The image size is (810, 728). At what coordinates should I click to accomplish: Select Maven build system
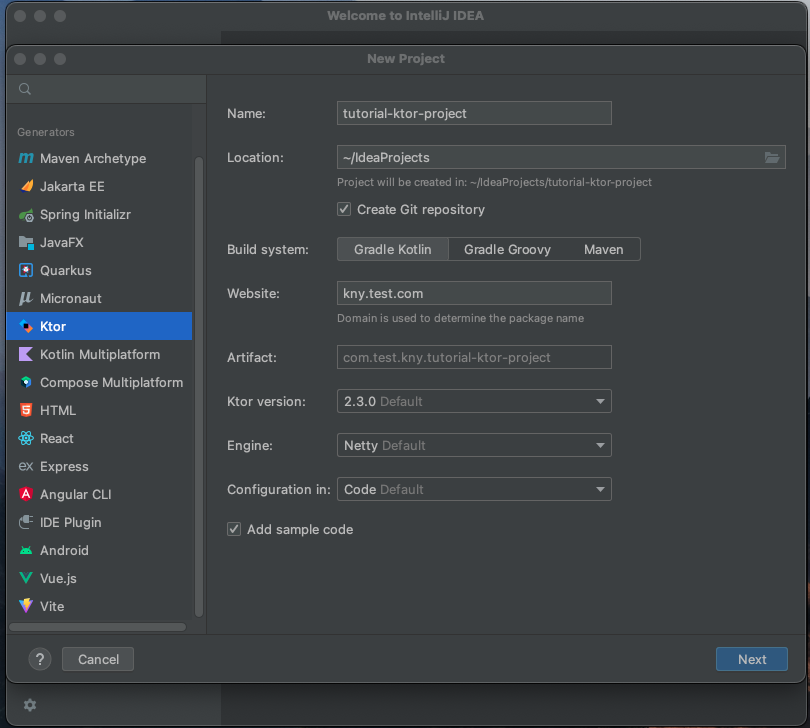point(603,249)
